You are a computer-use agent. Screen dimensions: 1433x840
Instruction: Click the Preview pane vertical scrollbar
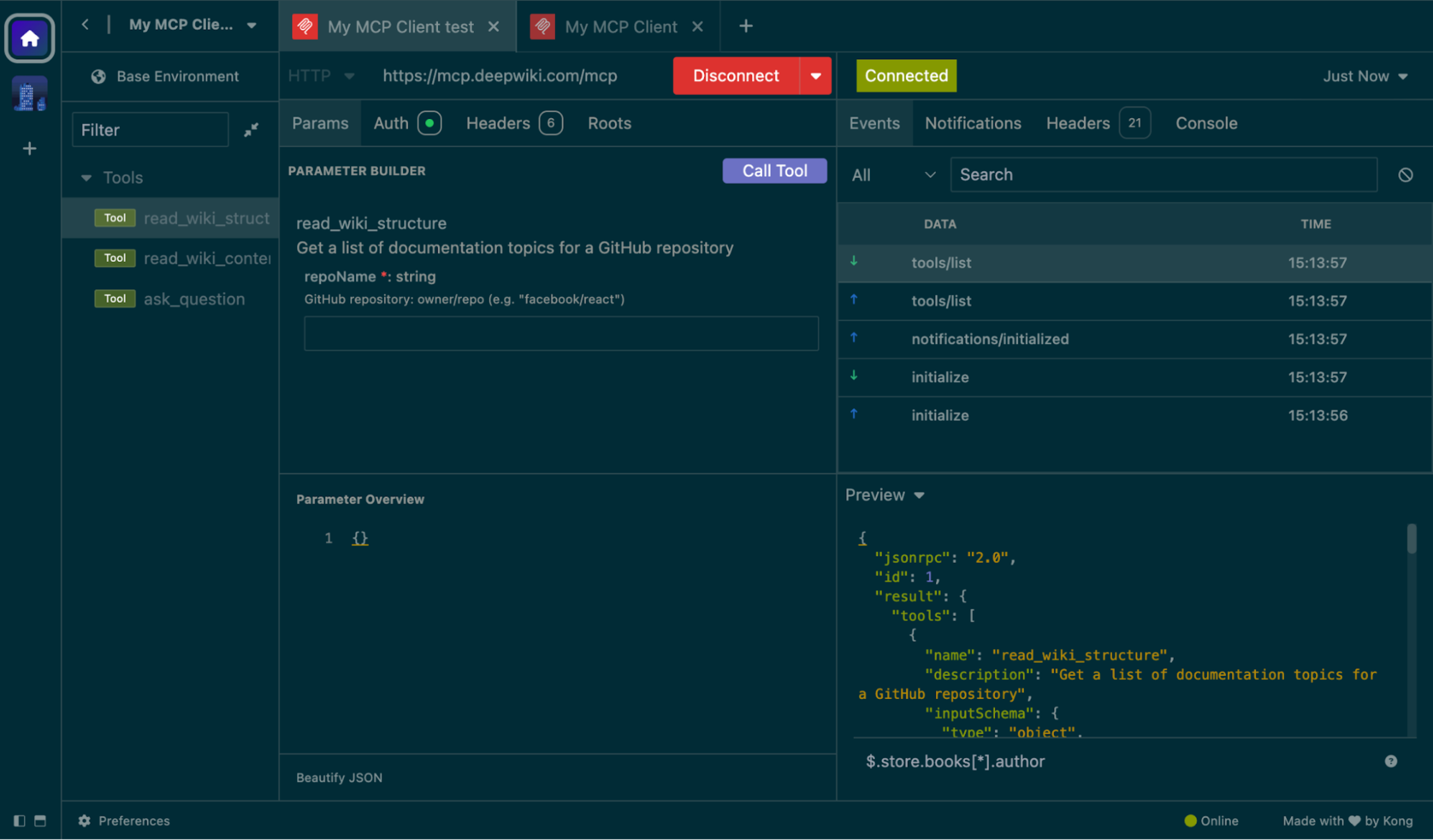pyautogui.click(x=1411, y=539)
